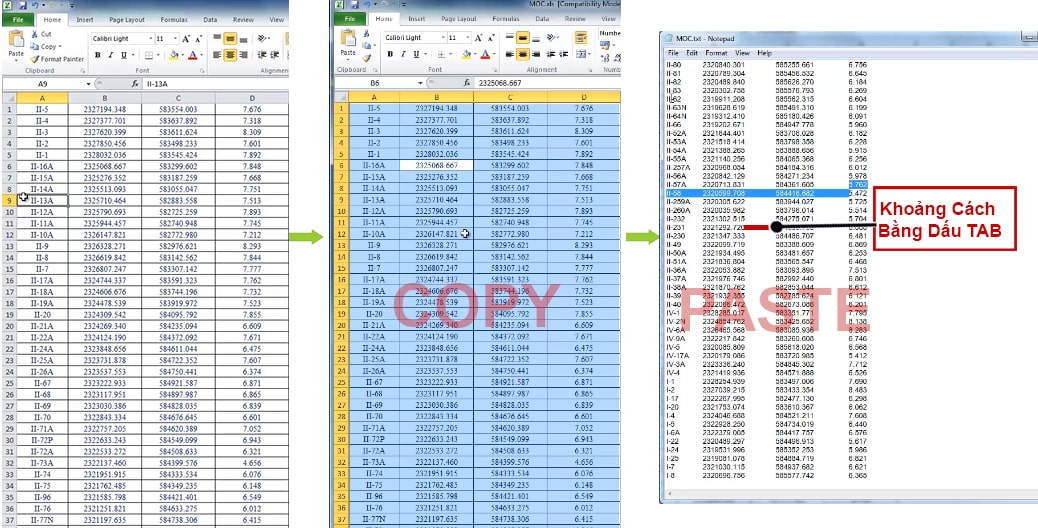The height and width of the screenshot is (528, 1038).
Task: Click Align Text Left icon in A9 Excel window
Action: [217, 55]
